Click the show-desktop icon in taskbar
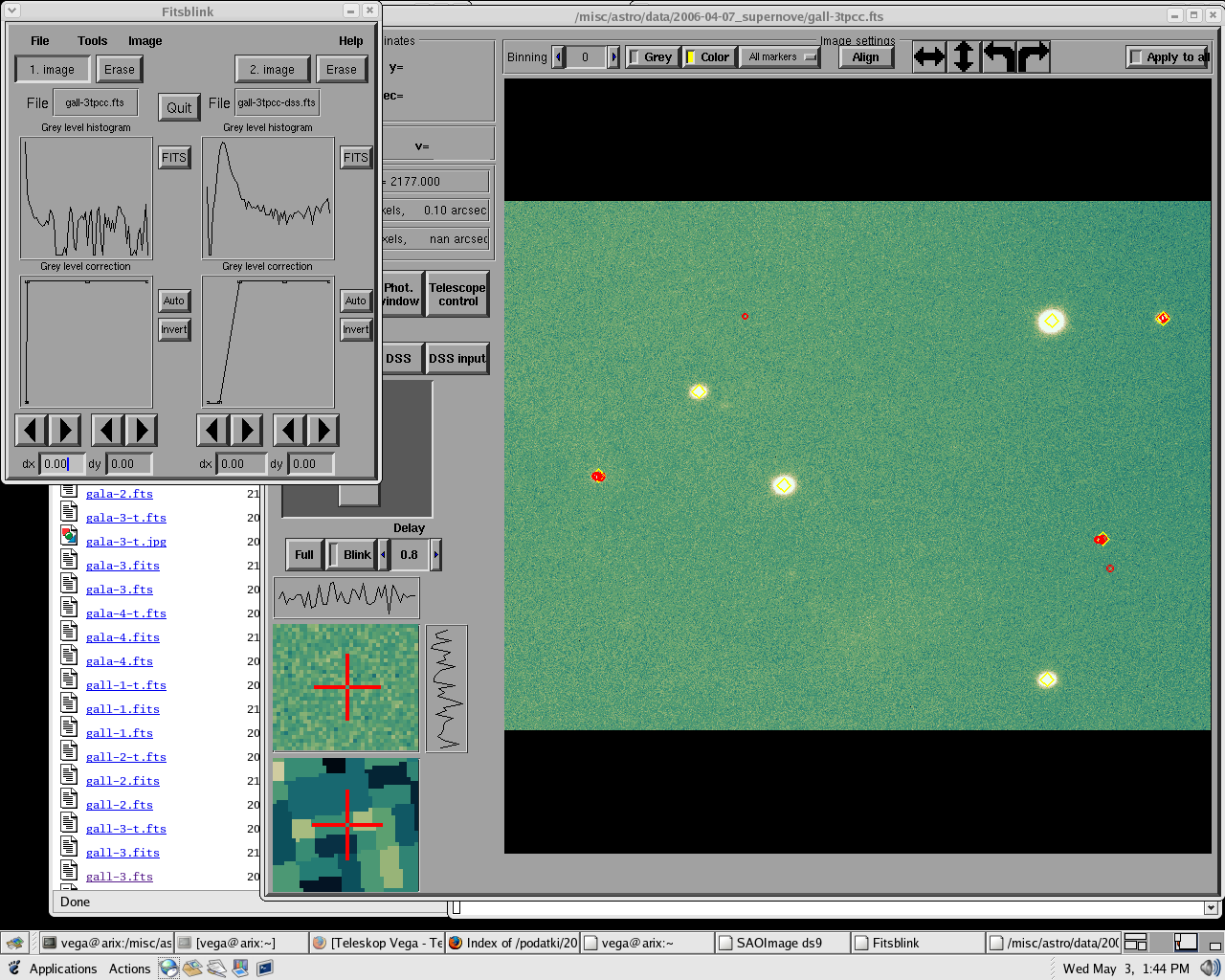The image size is (1225, 980). coord(14,943)
